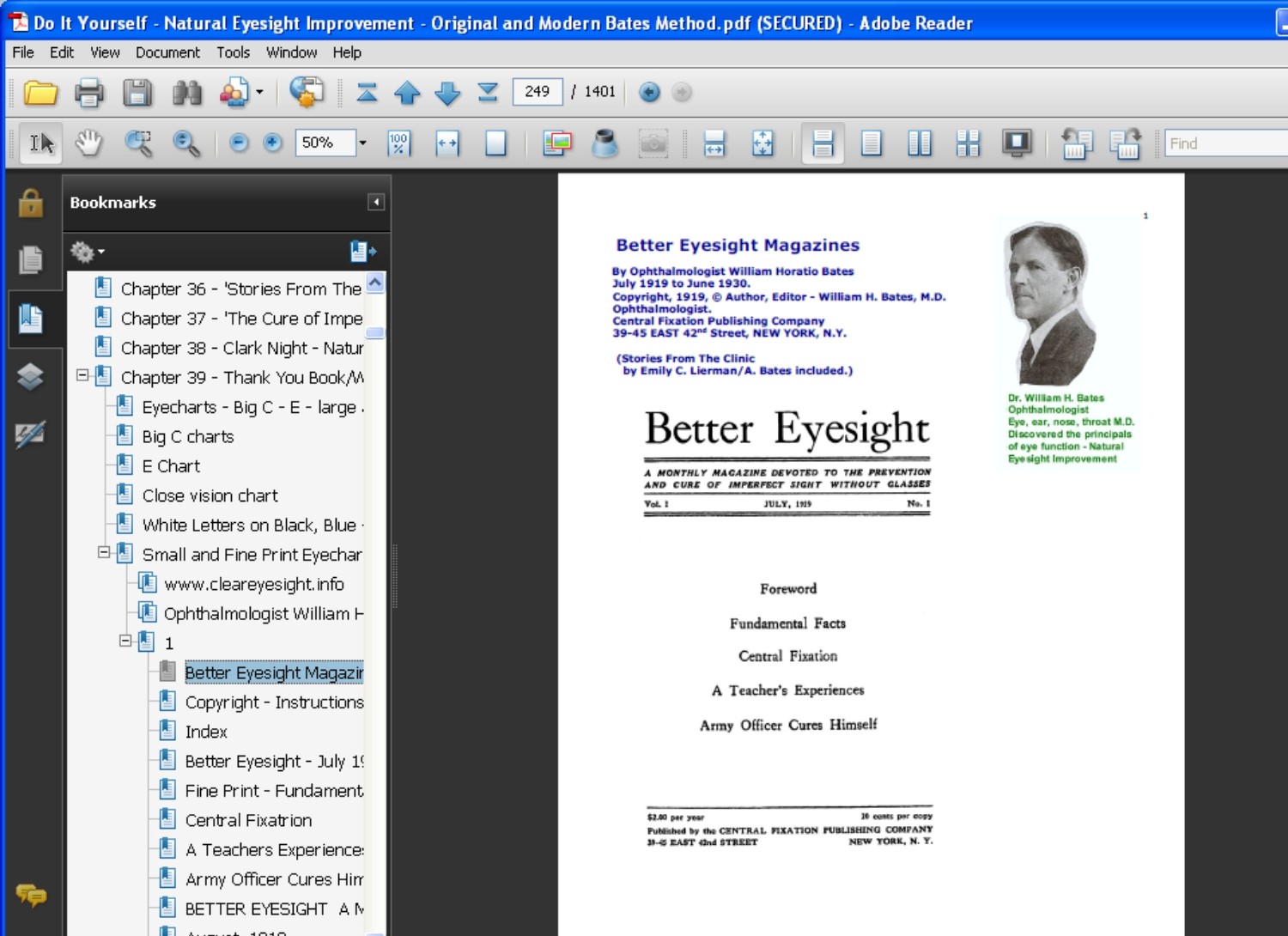
Task: Set Actual Size 100% view
Action: [x=398, y=143]
